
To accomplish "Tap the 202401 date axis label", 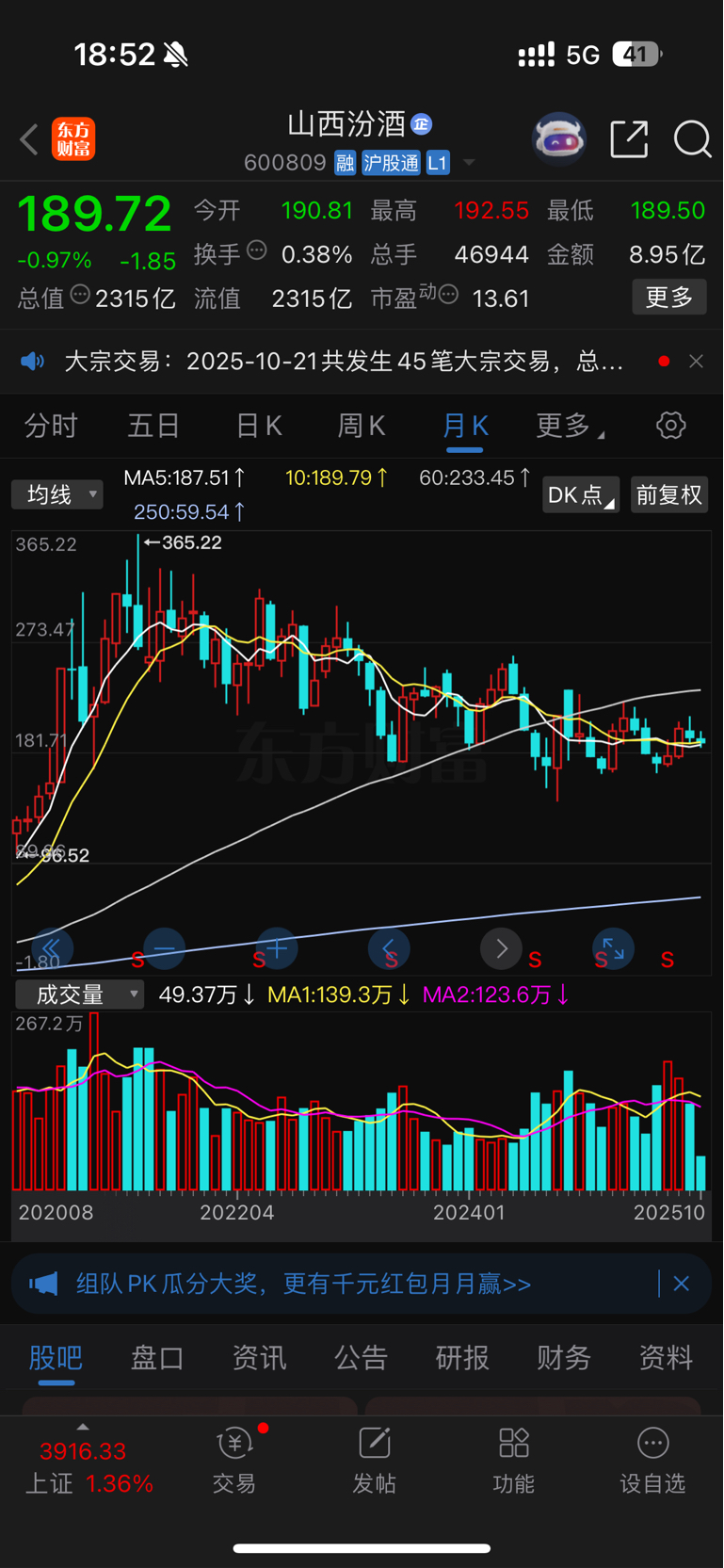I will tap(469, 1212).
